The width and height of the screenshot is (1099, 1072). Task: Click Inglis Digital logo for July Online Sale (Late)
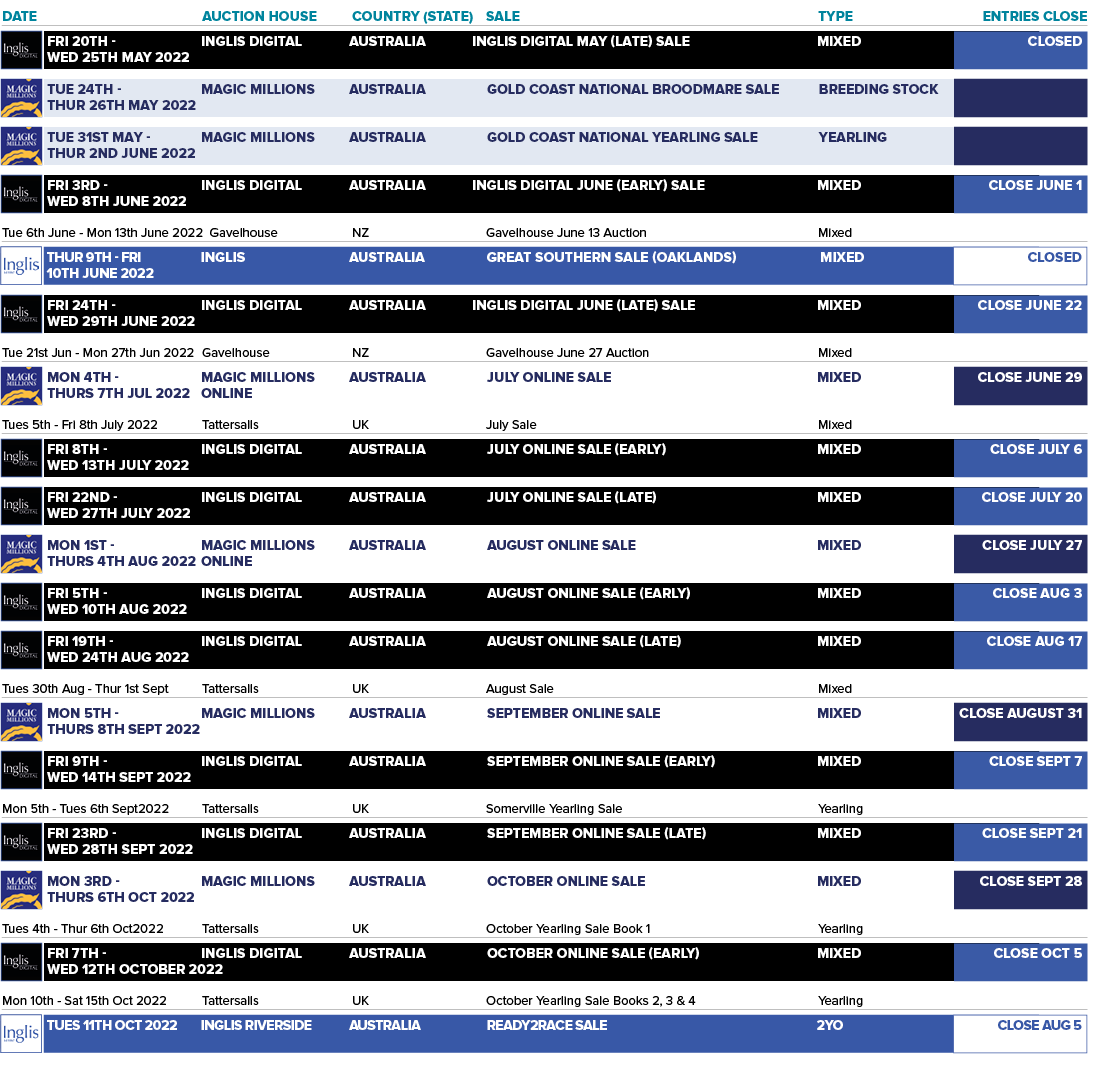click(x=21, y=506)
